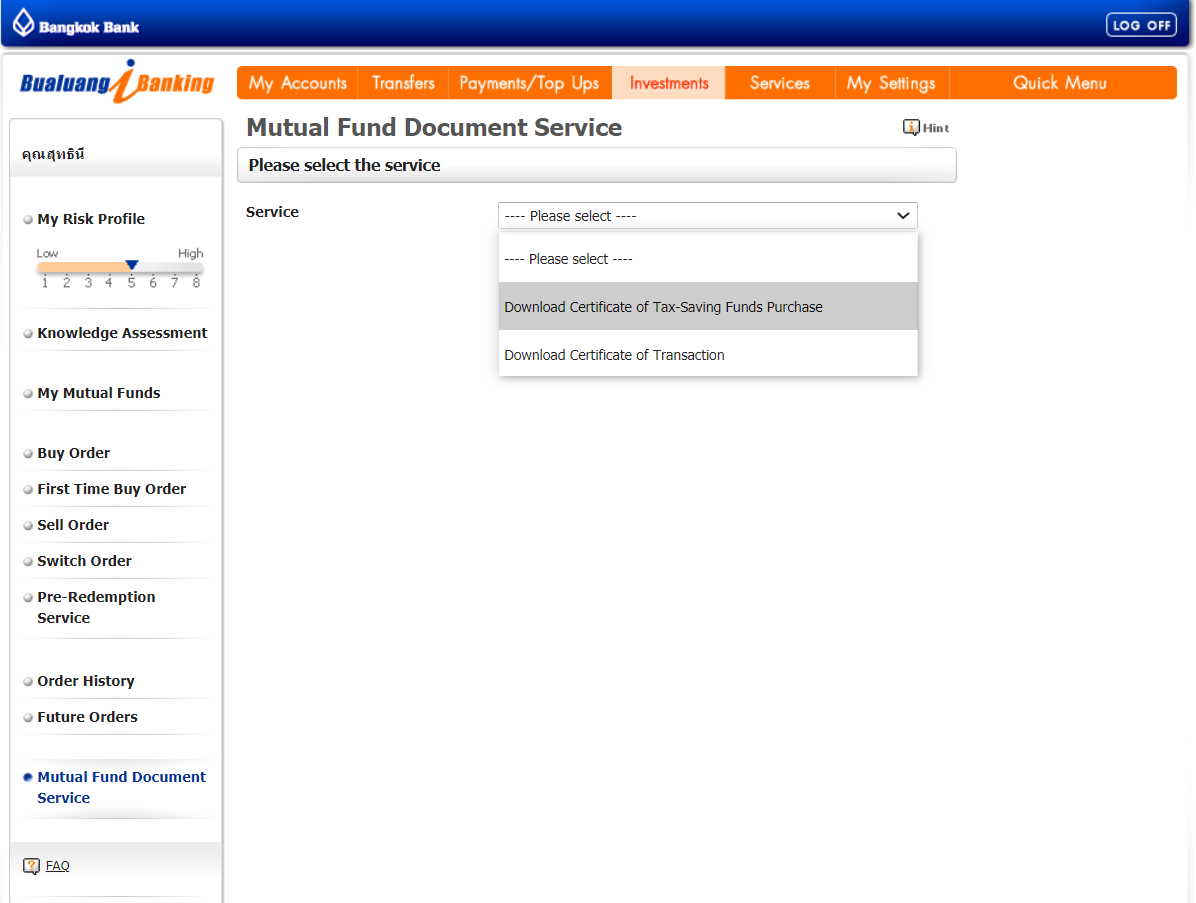This screenshot has height=903, width=1196.
Task: Click the risk profile slider marker
Action: pos(131,263)
